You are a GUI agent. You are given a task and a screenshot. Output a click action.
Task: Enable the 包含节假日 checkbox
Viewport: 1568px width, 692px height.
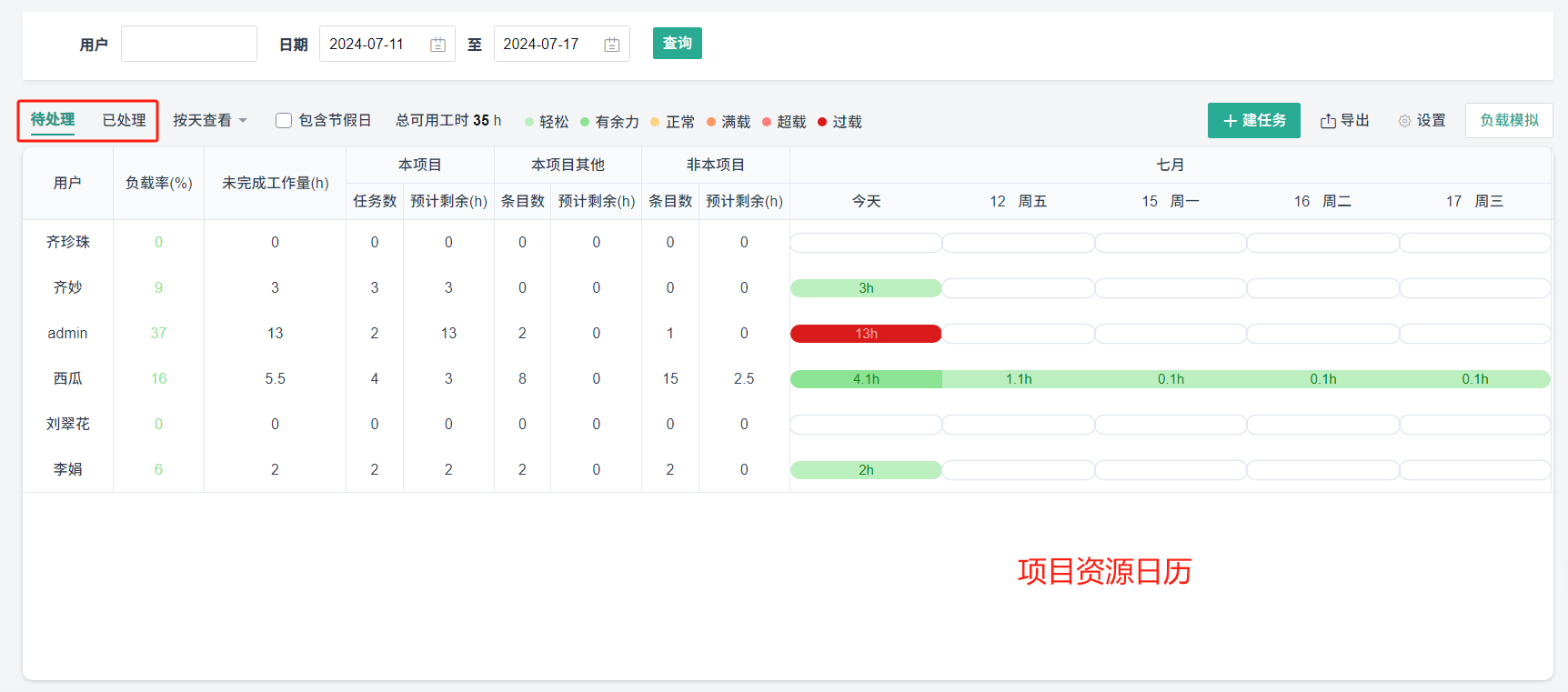point(284,120)
